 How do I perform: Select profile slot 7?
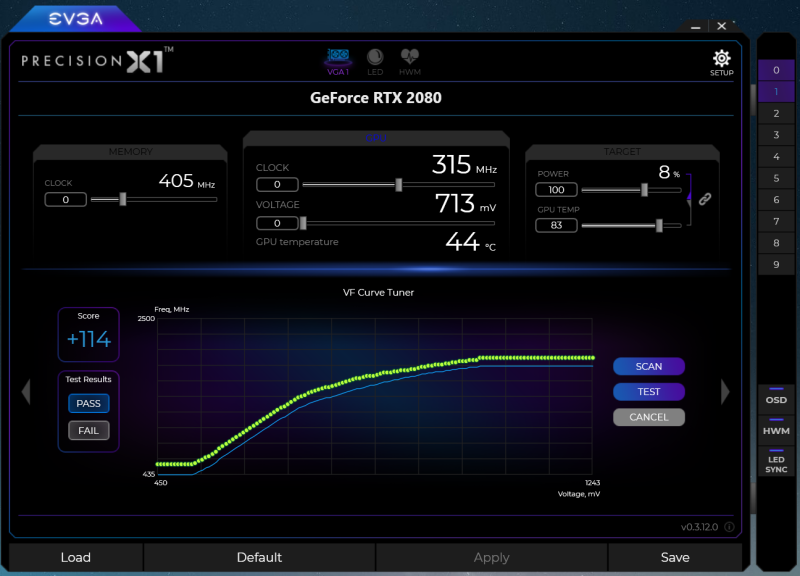(x=776, y=221)
